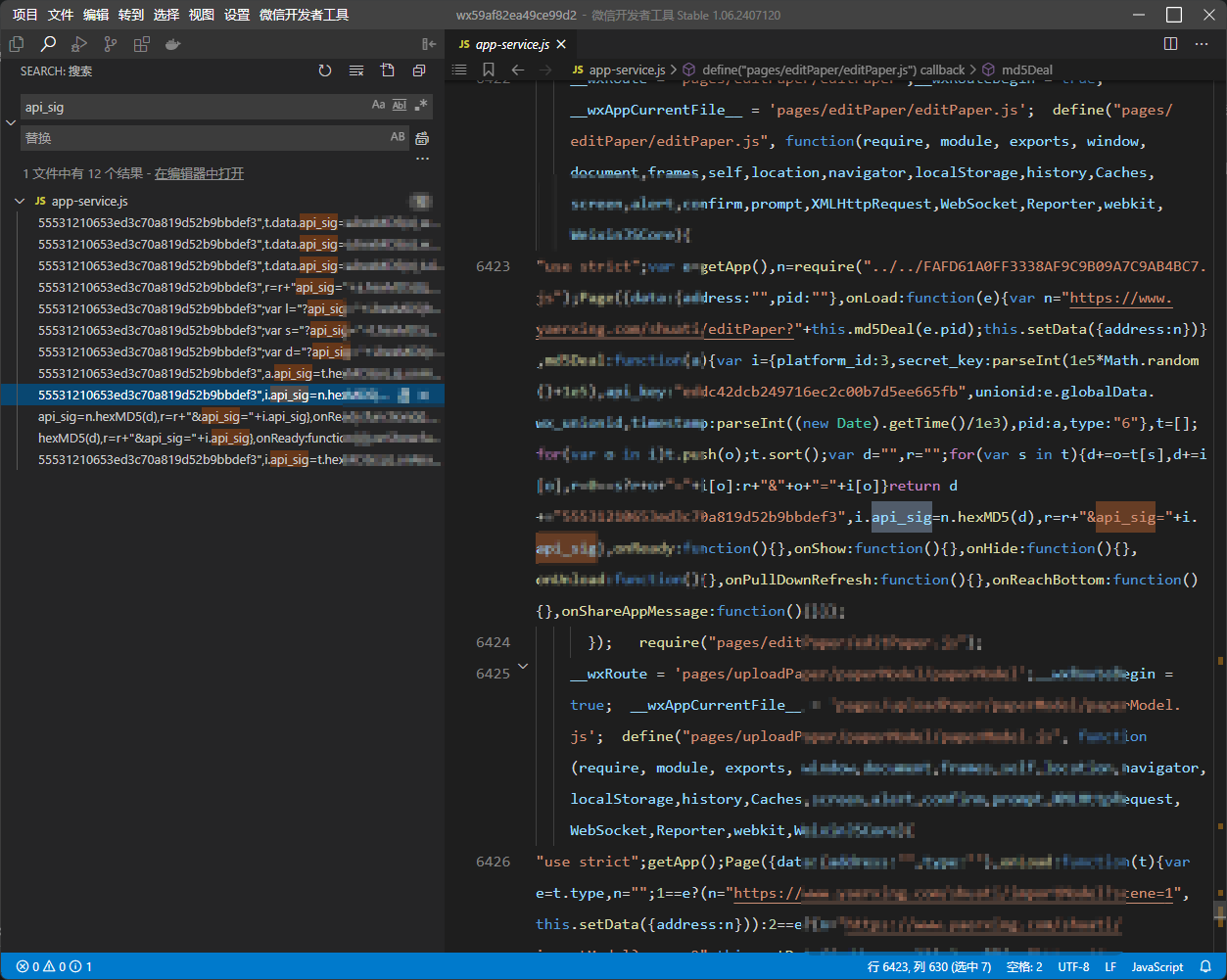This screenshot has height=980, width=1227.
Task: Open the 微信开发者工具 menu
Action: [305, 15]
